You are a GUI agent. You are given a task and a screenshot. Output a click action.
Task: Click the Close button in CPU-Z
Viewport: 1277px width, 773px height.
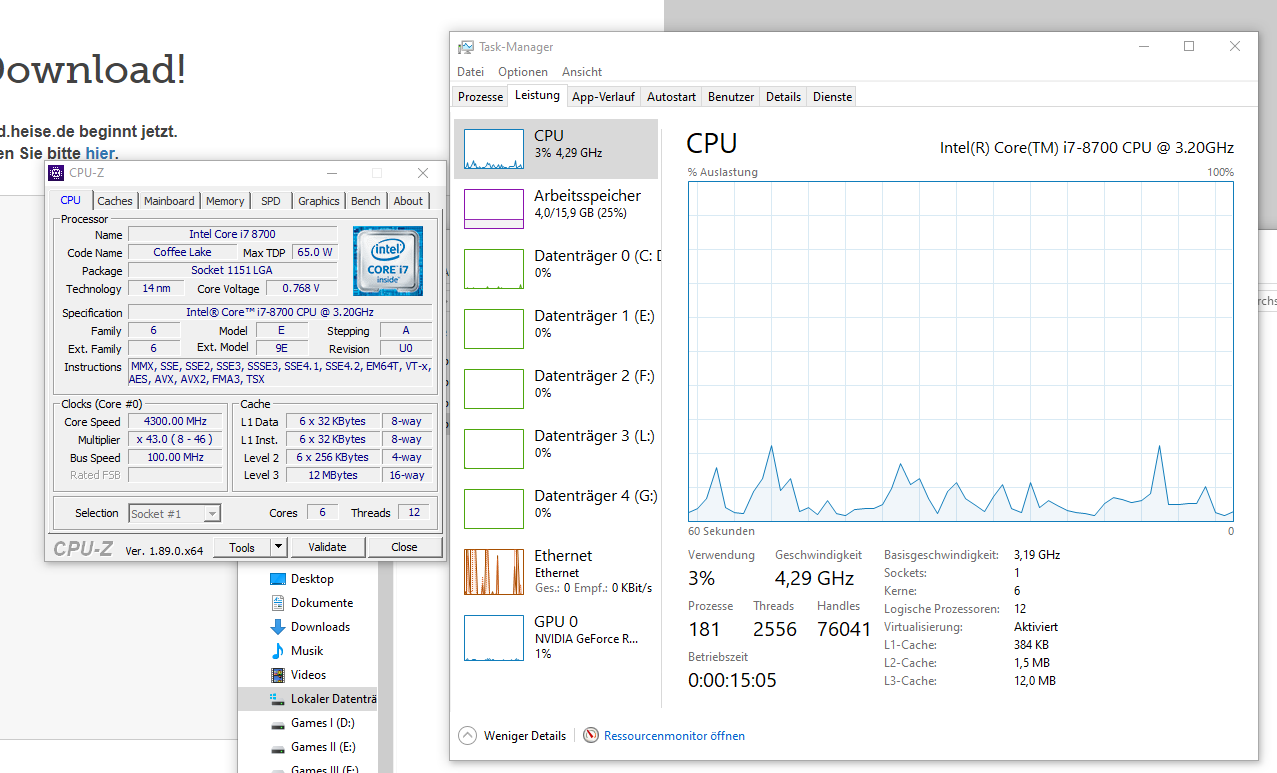click(404, 547)
